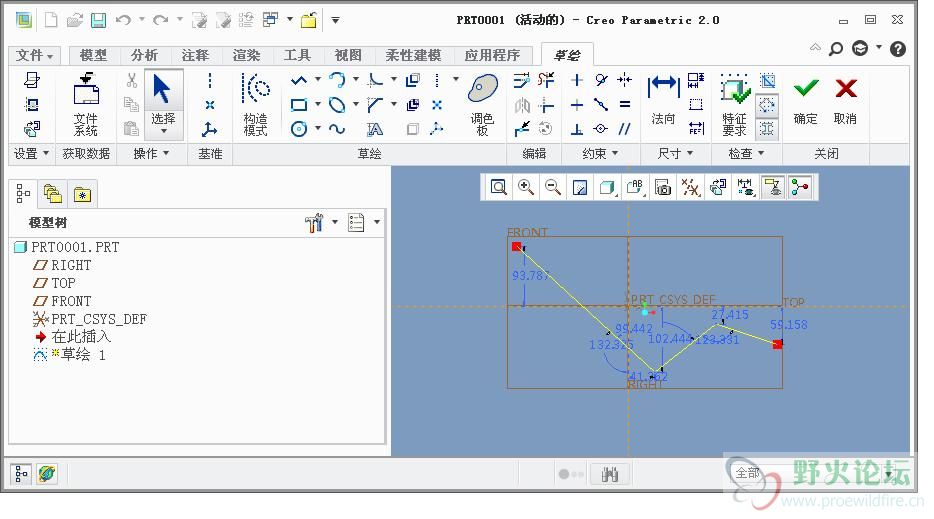Switch to the 柔性建模 tab
Image resolution: width=934 pixels, height=519 pixels.
click(413, 55)
